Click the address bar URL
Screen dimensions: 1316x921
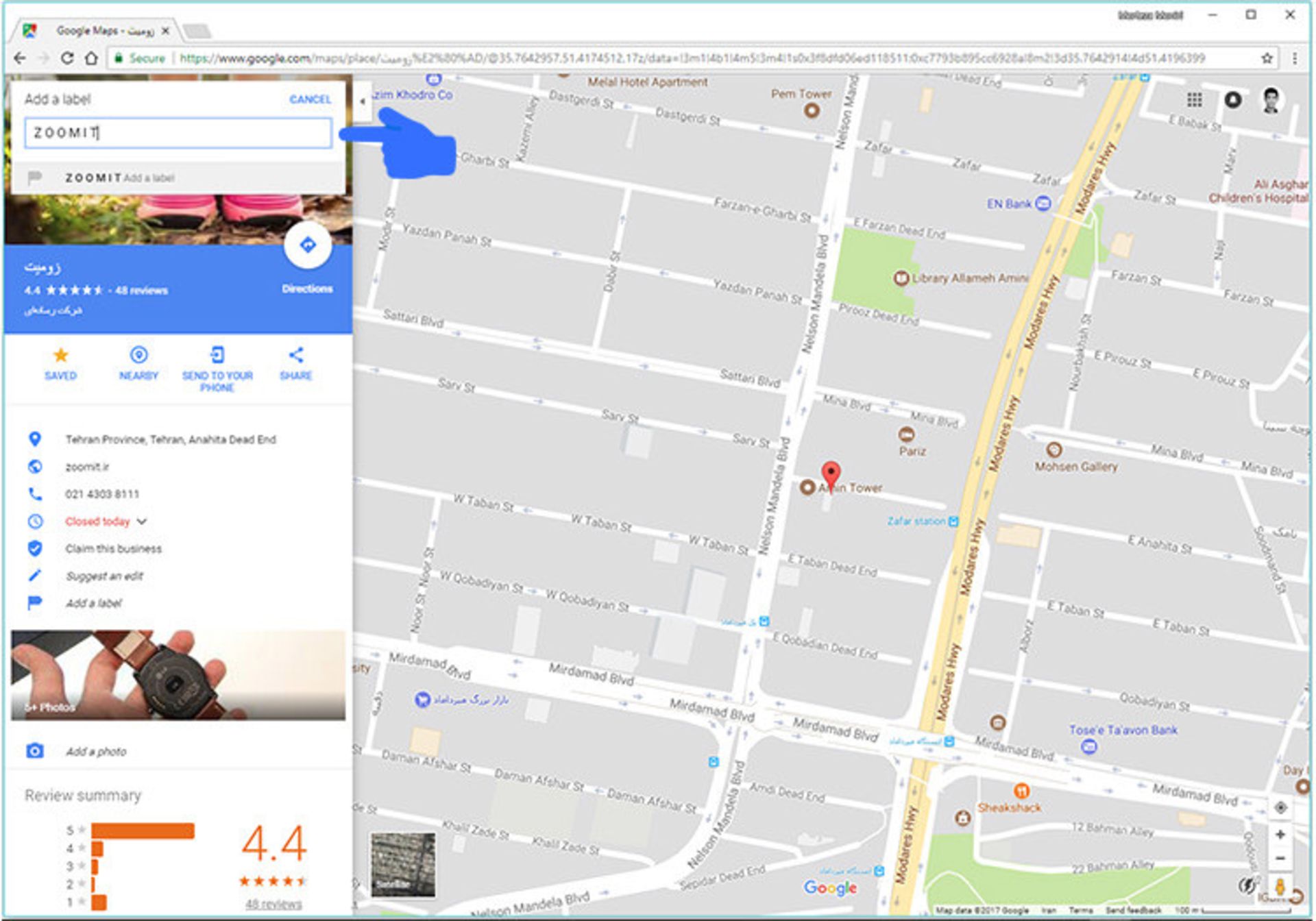coord(692,58)
